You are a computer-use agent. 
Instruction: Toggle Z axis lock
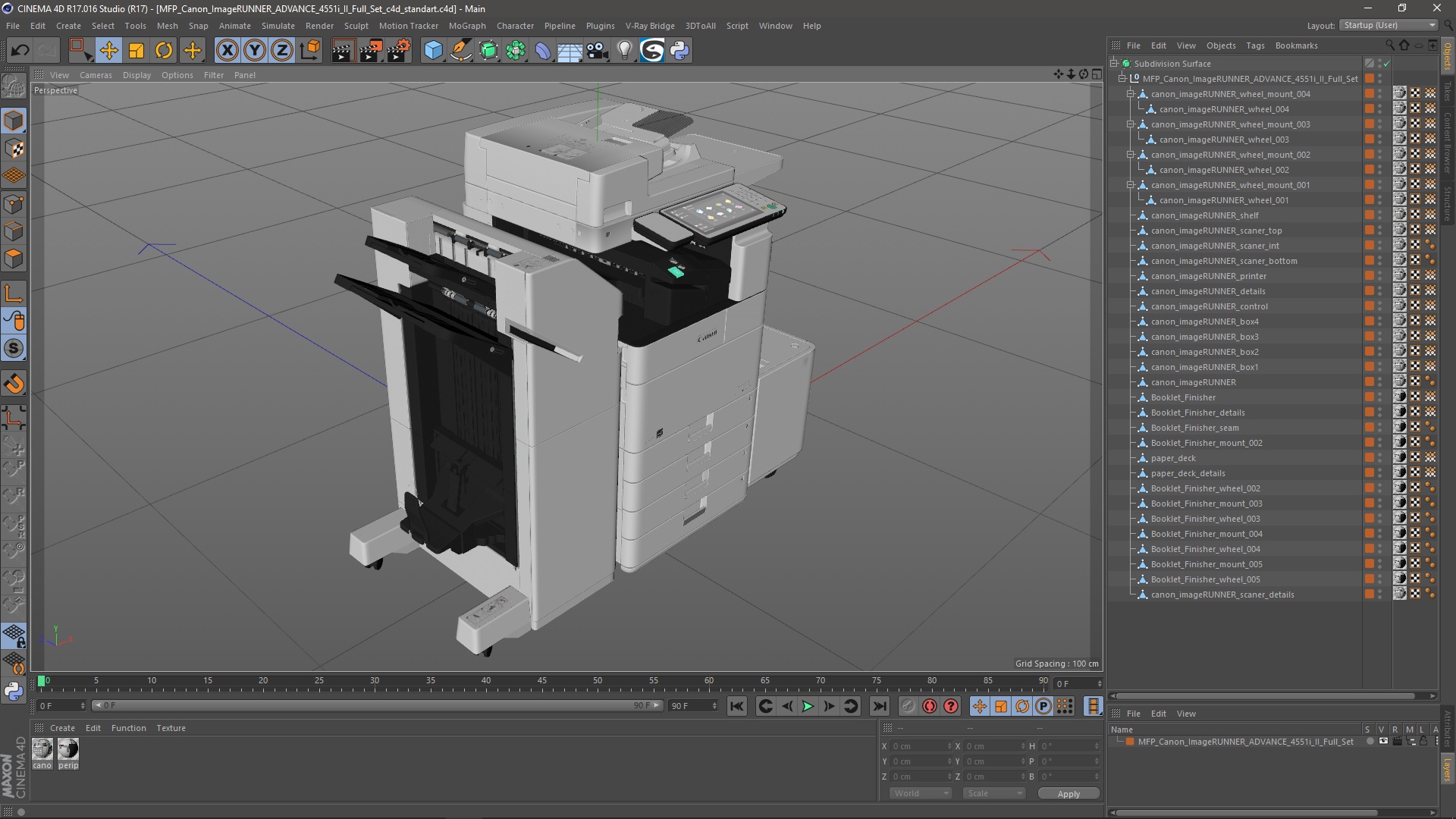point(282,51)
